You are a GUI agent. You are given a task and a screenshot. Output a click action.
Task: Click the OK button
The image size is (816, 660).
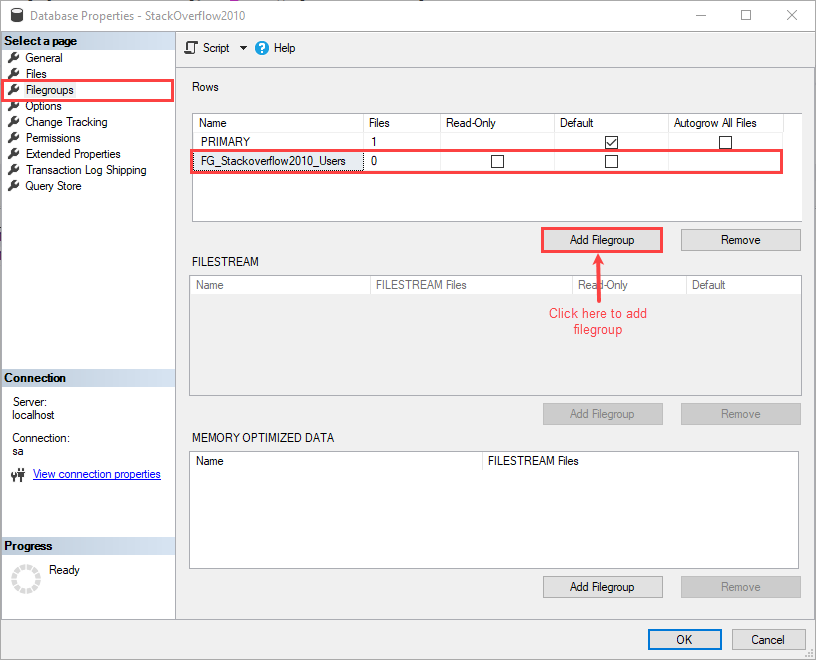pos(684,639)
